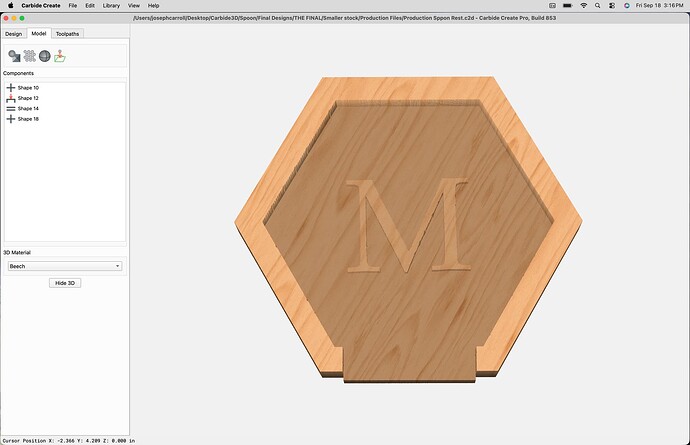Click the Wi-Fi status icon
The width and height of the screenshot is (690, 445).
[x=584, y=6]
